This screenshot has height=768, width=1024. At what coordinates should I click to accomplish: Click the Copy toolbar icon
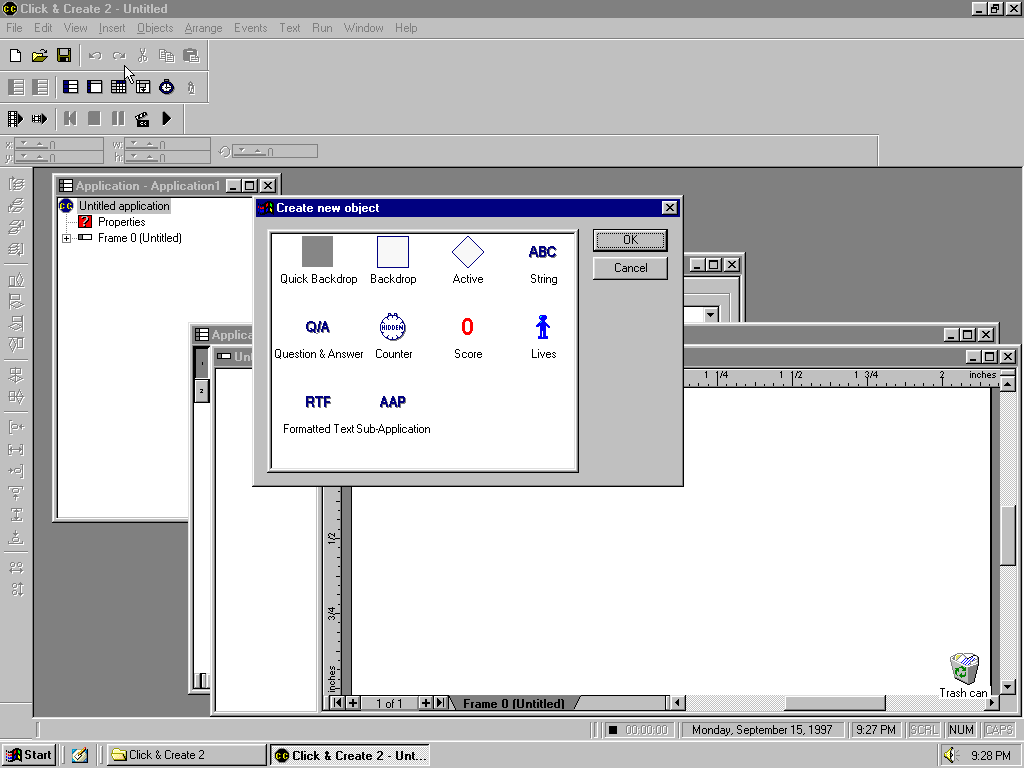pos(167,56)
